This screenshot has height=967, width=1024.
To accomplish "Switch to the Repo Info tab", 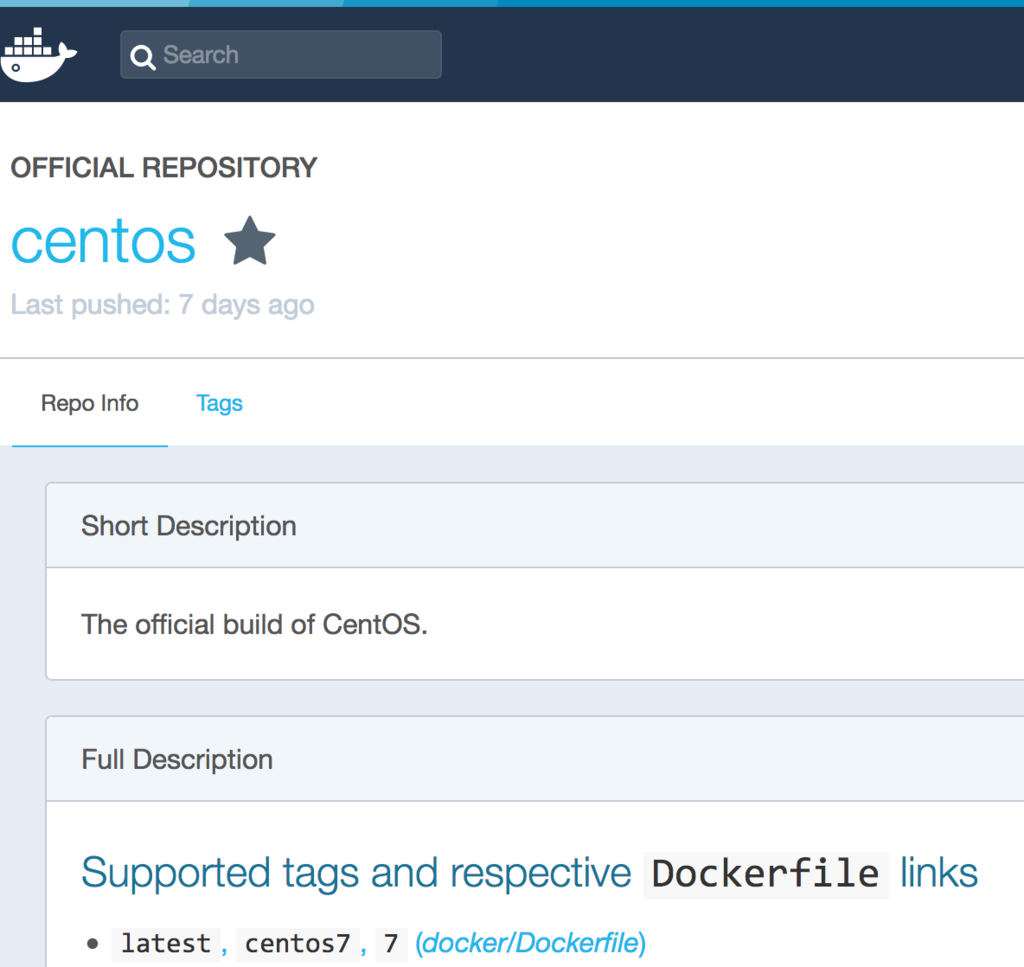I will pyautogui.click(x=89, y=404).
